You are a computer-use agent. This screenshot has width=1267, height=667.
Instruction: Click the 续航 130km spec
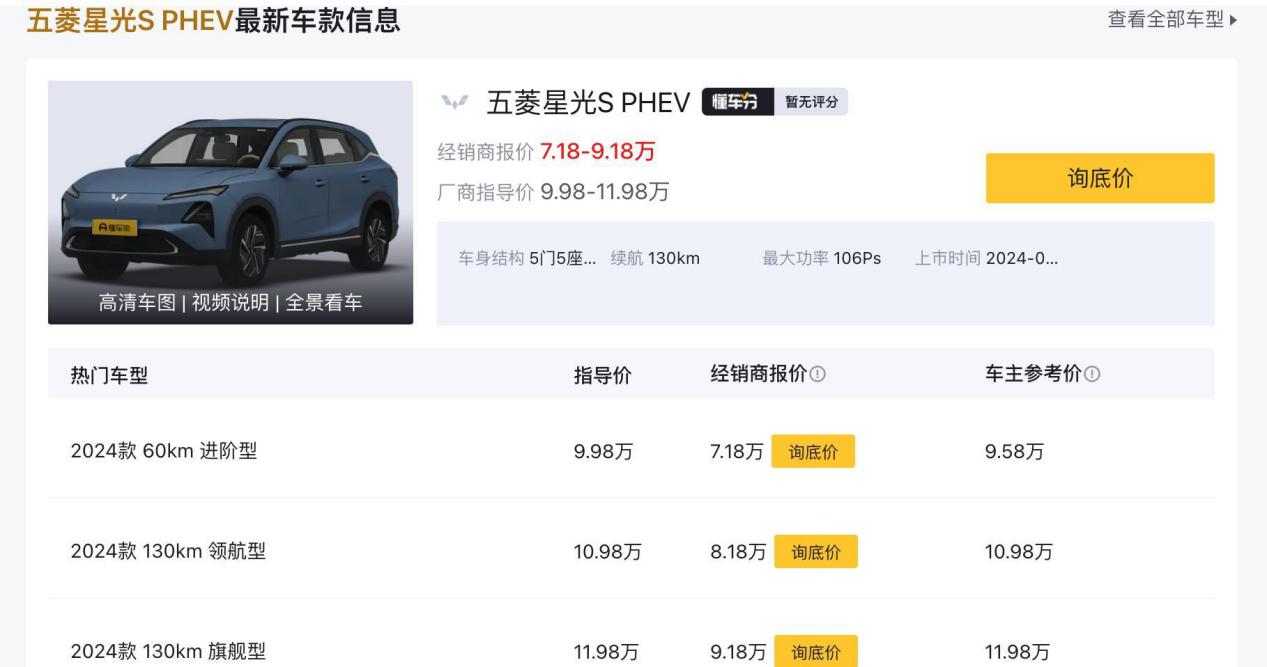[655, 258]
